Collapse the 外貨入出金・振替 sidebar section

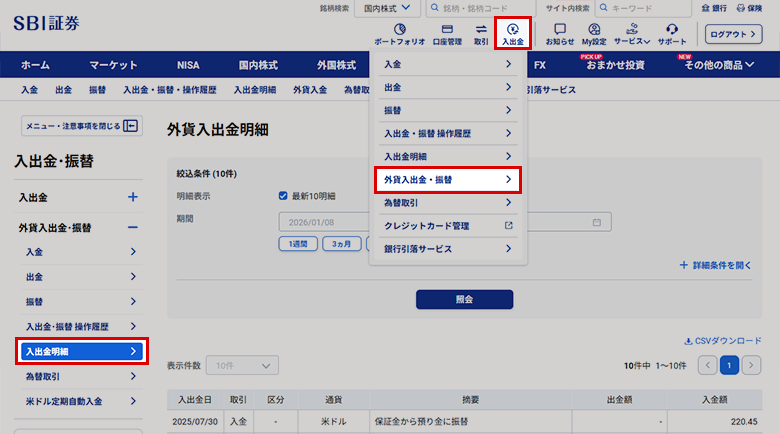point(132,228)
